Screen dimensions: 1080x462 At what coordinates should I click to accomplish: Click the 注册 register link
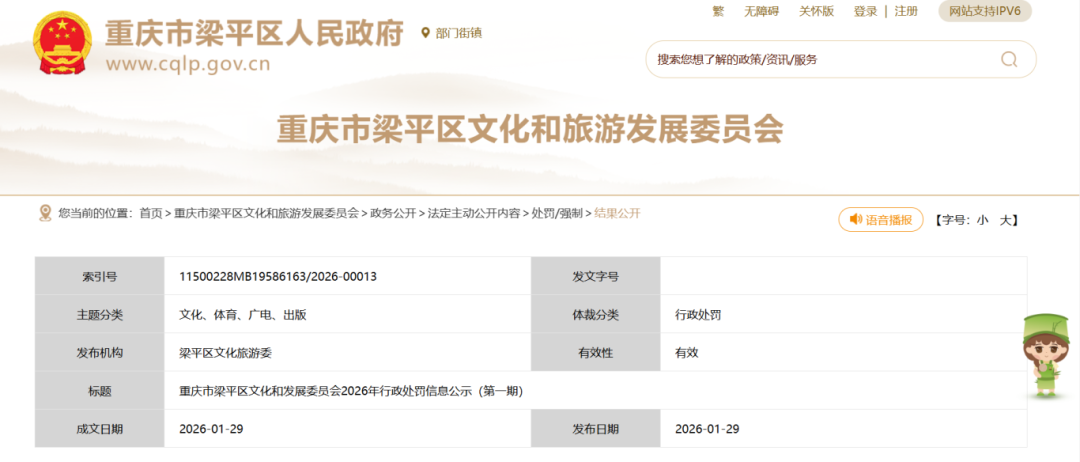click(906, 11)
